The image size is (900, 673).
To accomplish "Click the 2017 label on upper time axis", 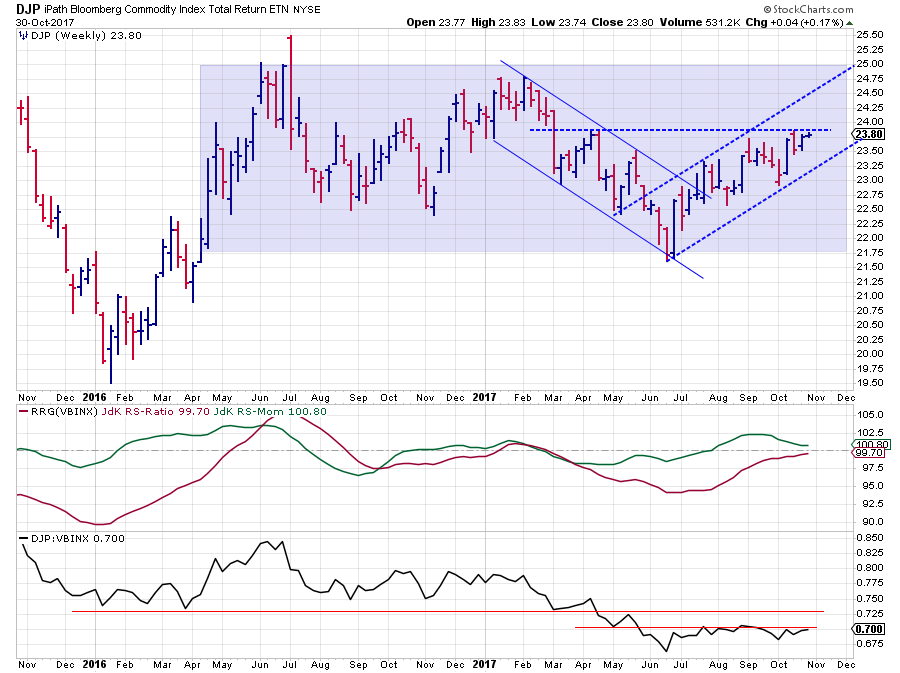I will pyautogui.click(x=484, y=397).
